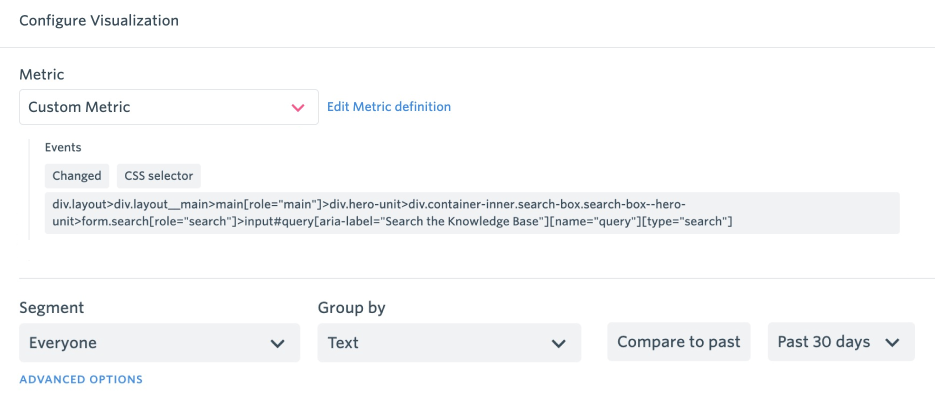Screen dimensions: 935x402
Task: Open Edit Metric definition link
Action: (389, 107)
